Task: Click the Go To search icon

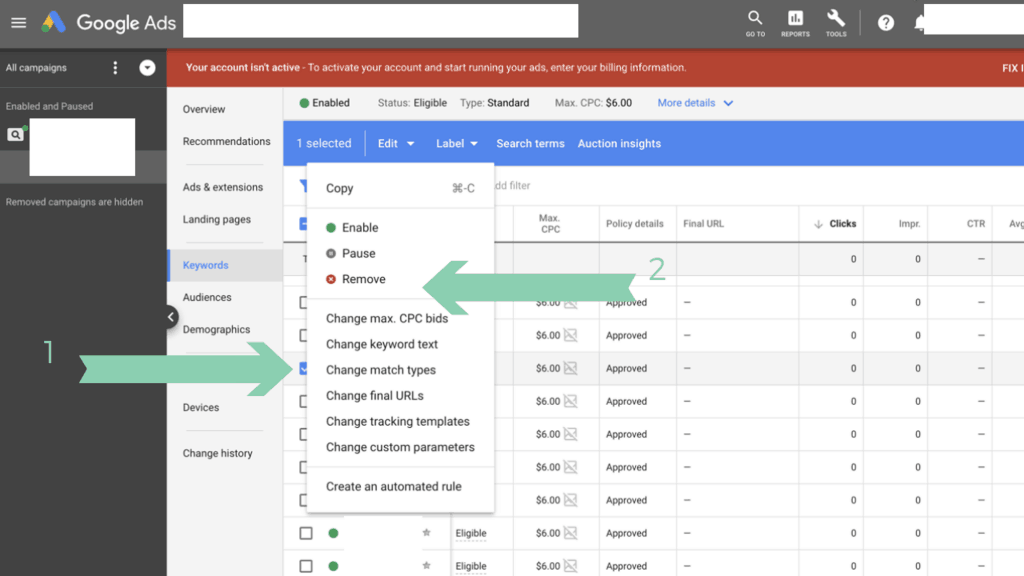Action: [755, 24]
